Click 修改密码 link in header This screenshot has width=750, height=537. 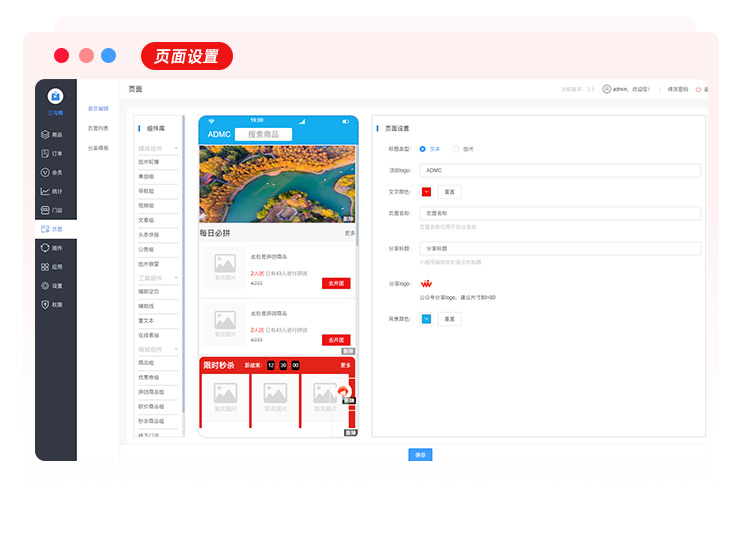(x=678, y=89)
